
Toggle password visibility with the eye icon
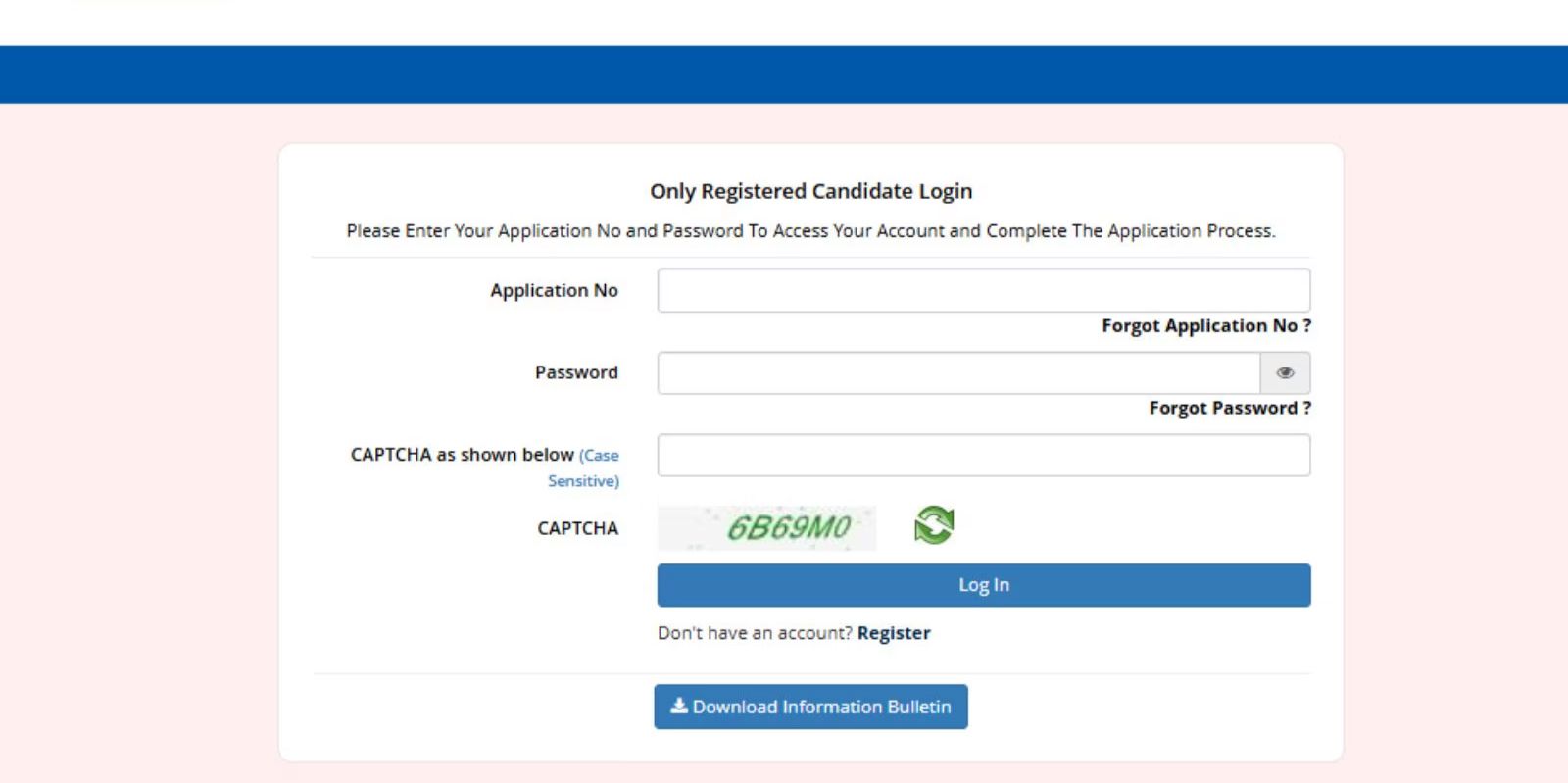point(1285,373)
